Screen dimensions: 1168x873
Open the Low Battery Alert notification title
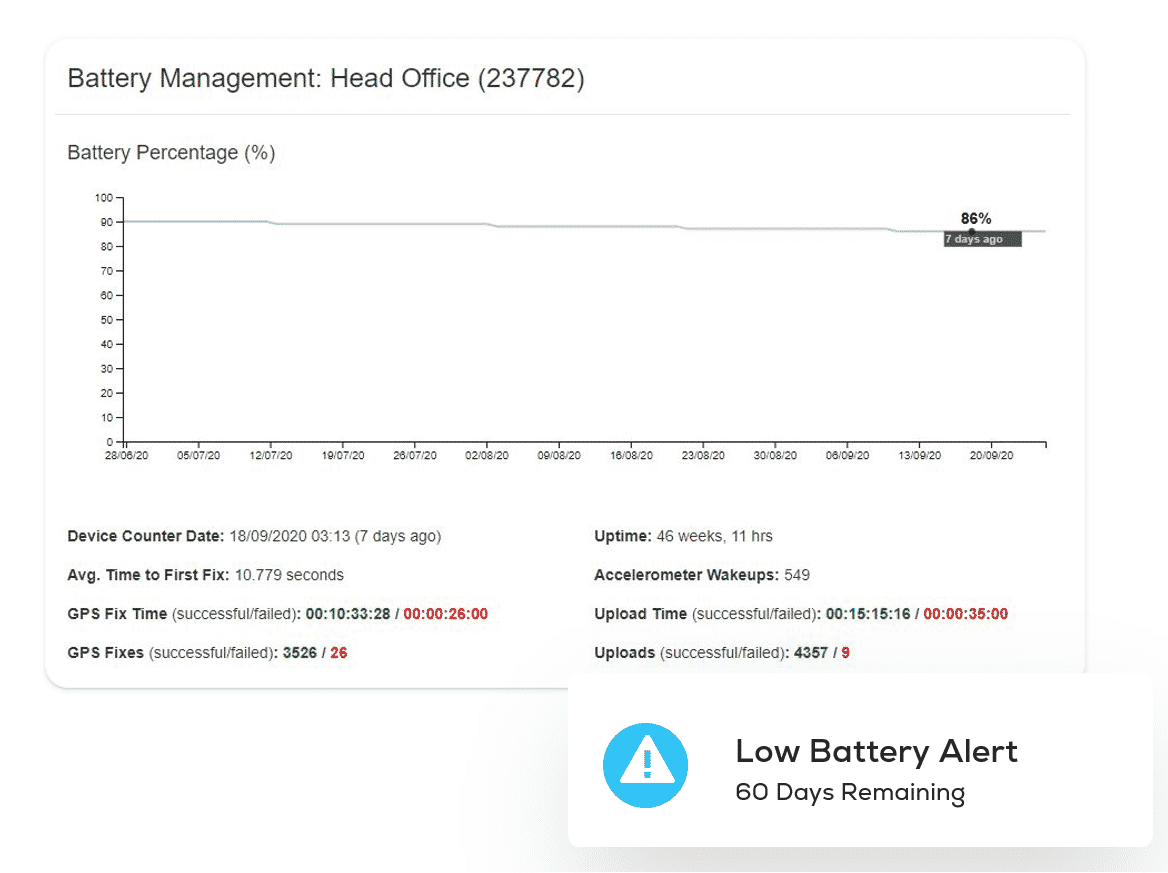click(x=876, y=751)
